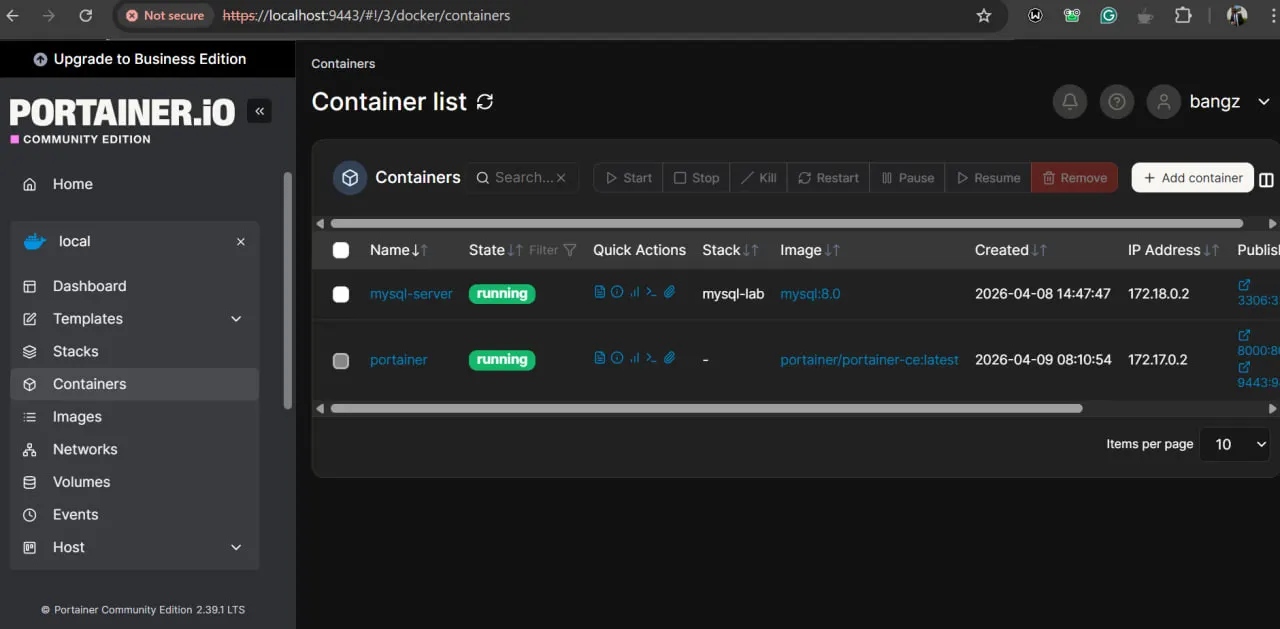The height and width of the screenshot is (629, 1280).
Task: Open the mysql-server container link
Action: 411,294
